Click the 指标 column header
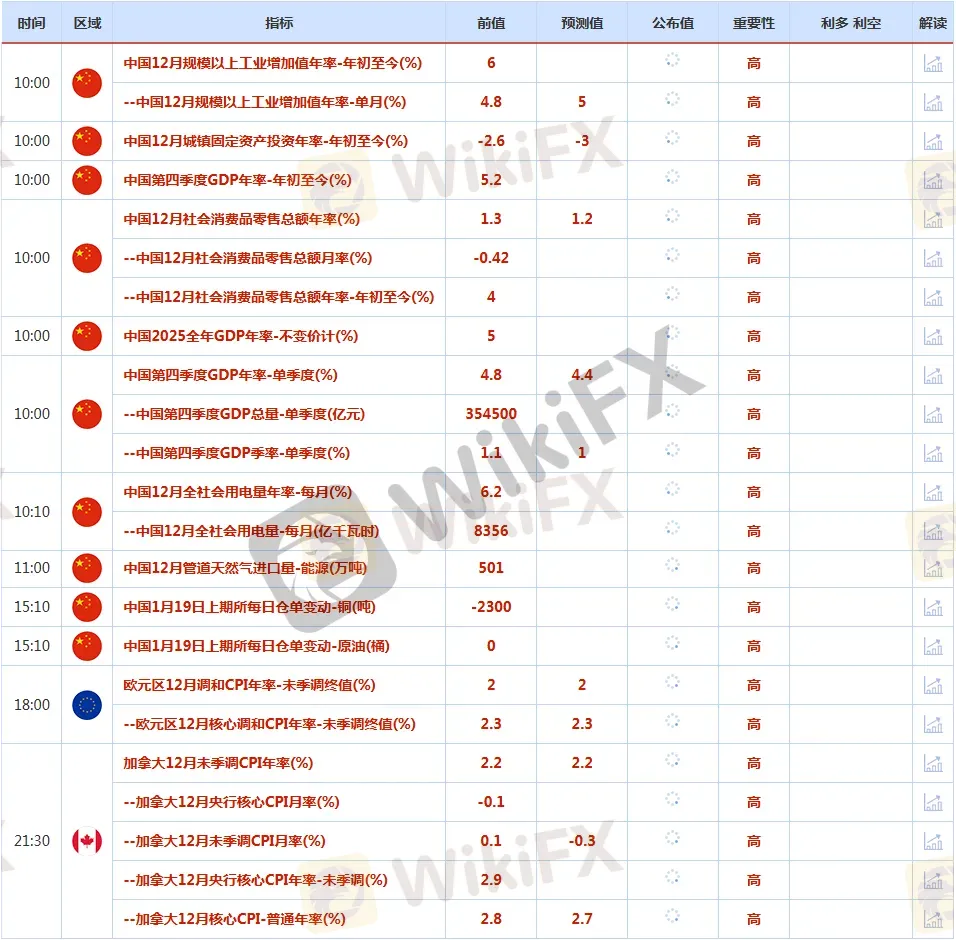 [x=279, y=23]
